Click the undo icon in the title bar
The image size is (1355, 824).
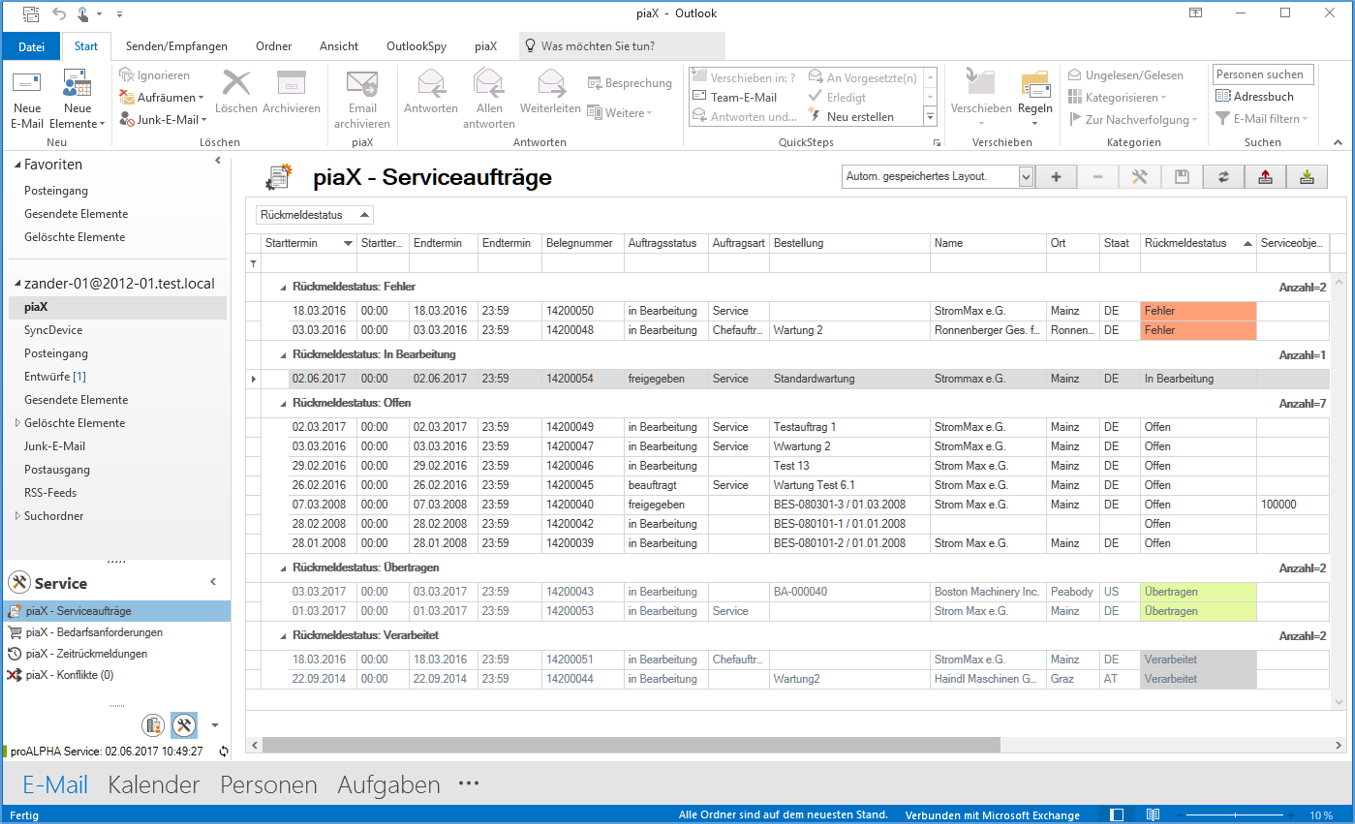tap(59, 14)
